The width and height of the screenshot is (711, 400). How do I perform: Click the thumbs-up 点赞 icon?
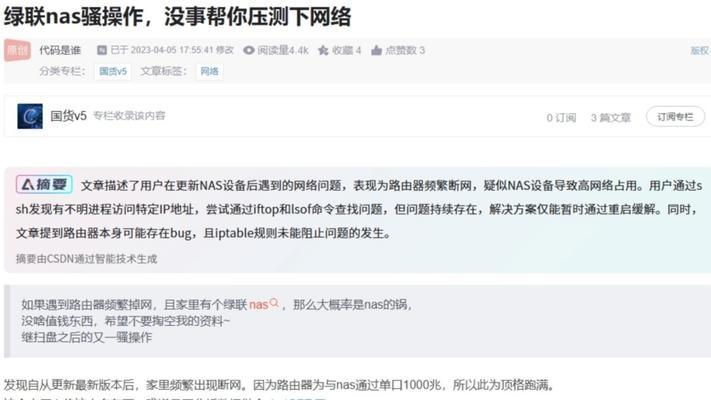click(376, 50)
